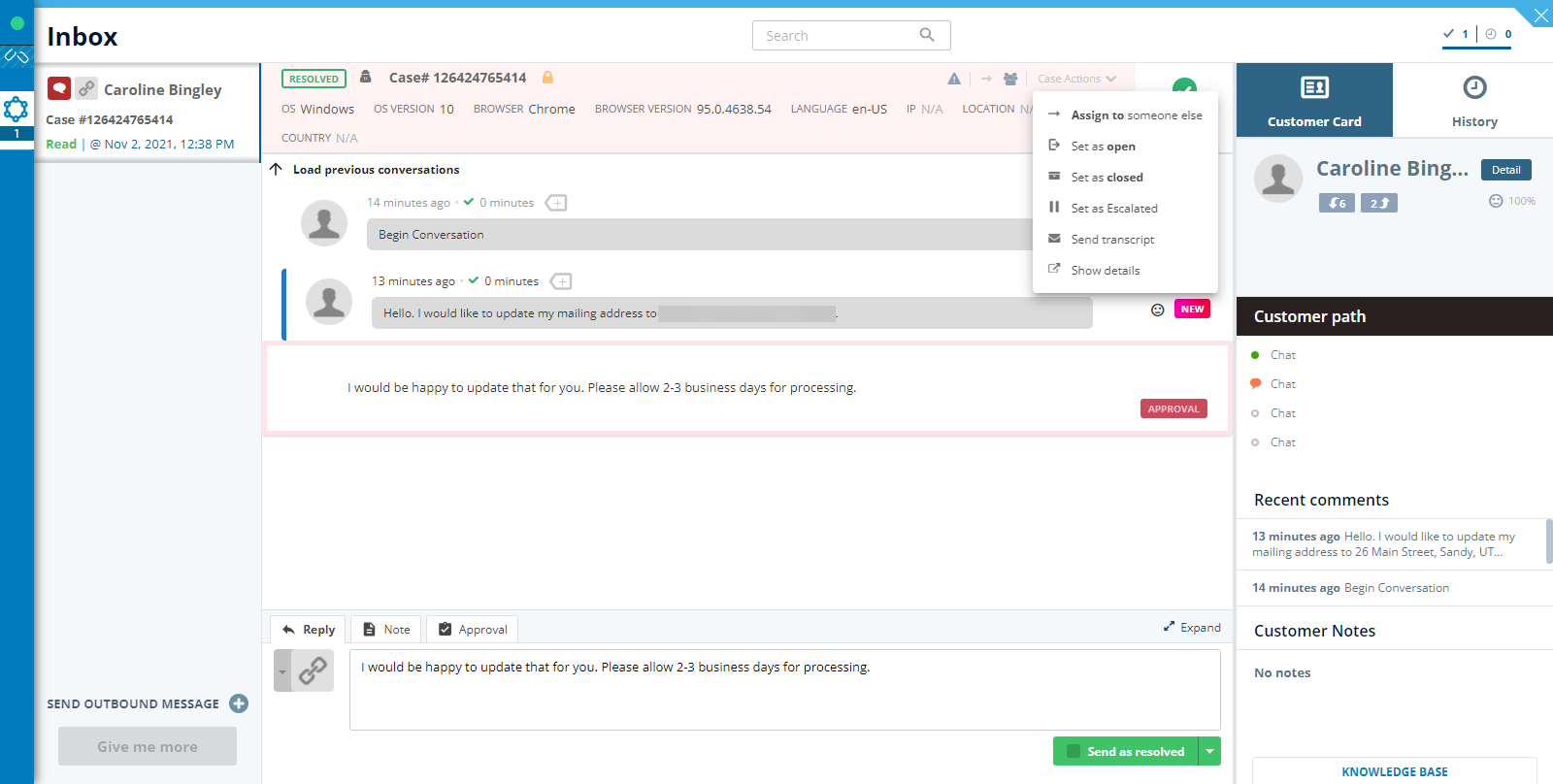1553x784 pixels.
Task: Choose Show details
Action: (x=1125, y=270)
